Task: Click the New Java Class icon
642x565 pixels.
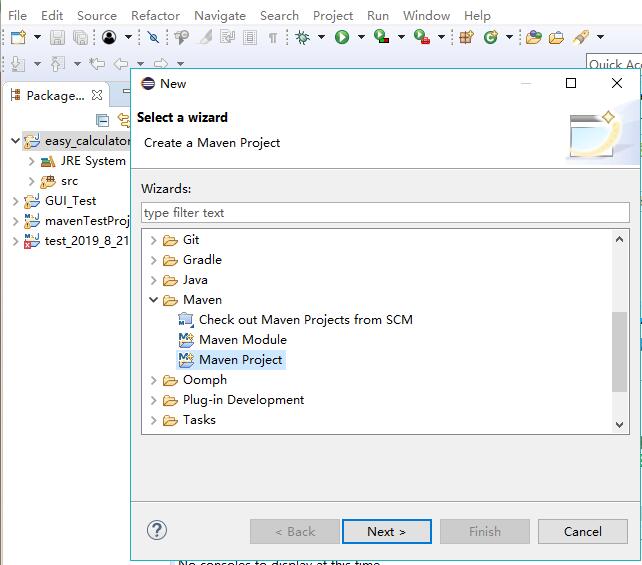Action: (x=491, y=37)
